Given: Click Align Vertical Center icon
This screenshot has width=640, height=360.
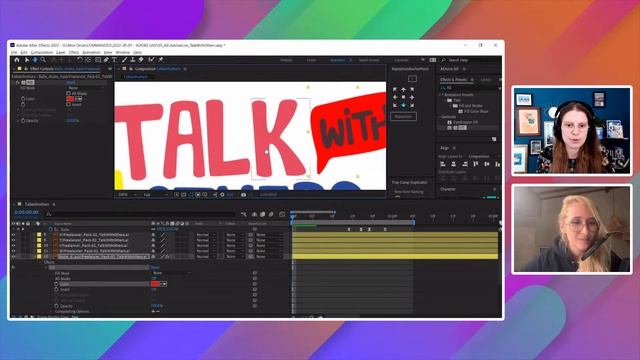Looking at the screenshot, I should tap(487, 164).
